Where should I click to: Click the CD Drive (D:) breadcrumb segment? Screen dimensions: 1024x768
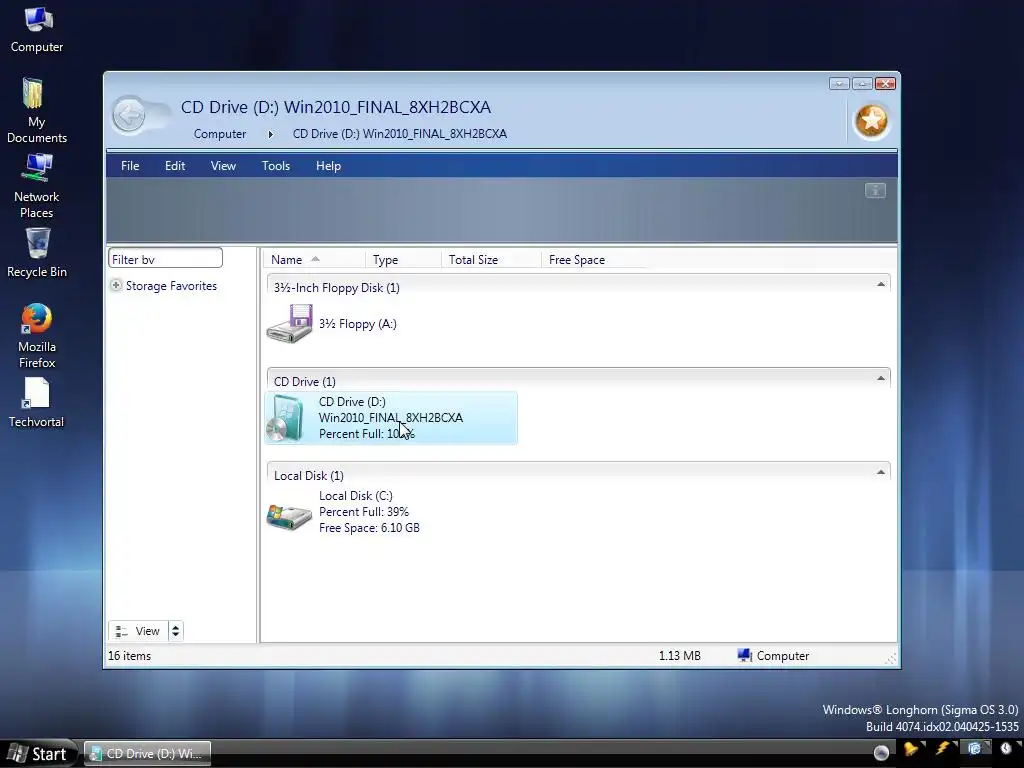(x=400, y=134)
